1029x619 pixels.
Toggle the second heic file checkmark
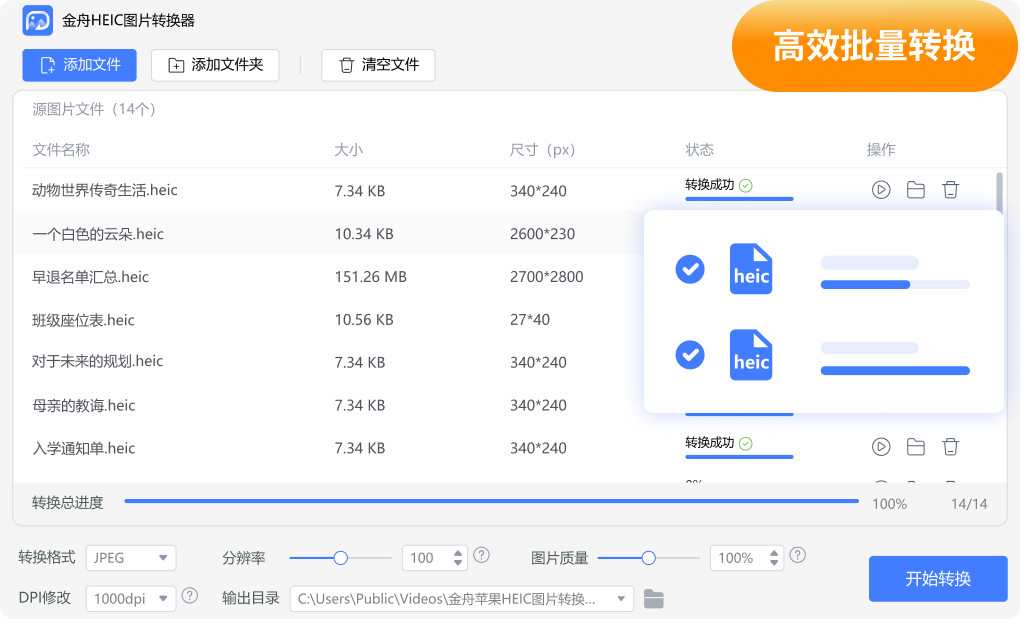pyautogui.click(x=690, y=354)
